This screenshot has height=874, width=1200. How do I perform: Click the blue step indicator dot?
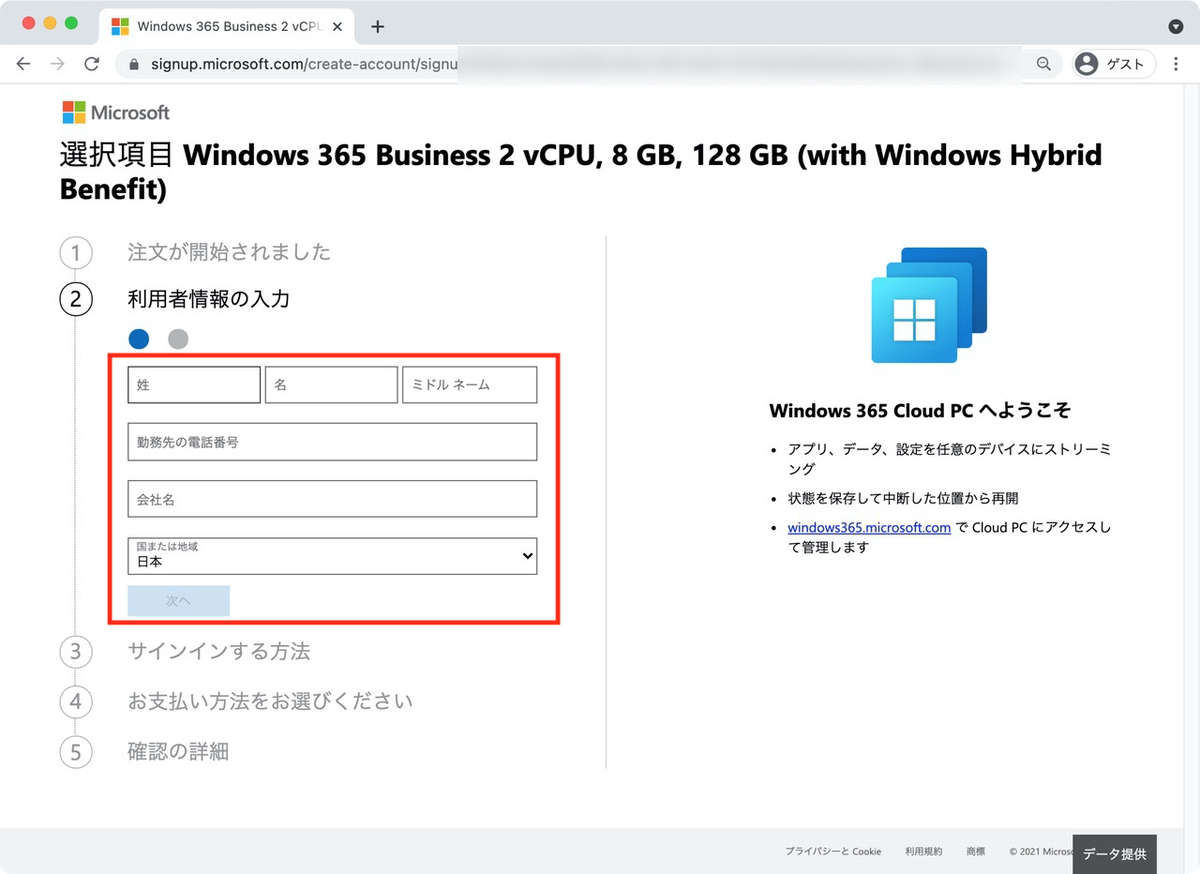coord(139,339)
